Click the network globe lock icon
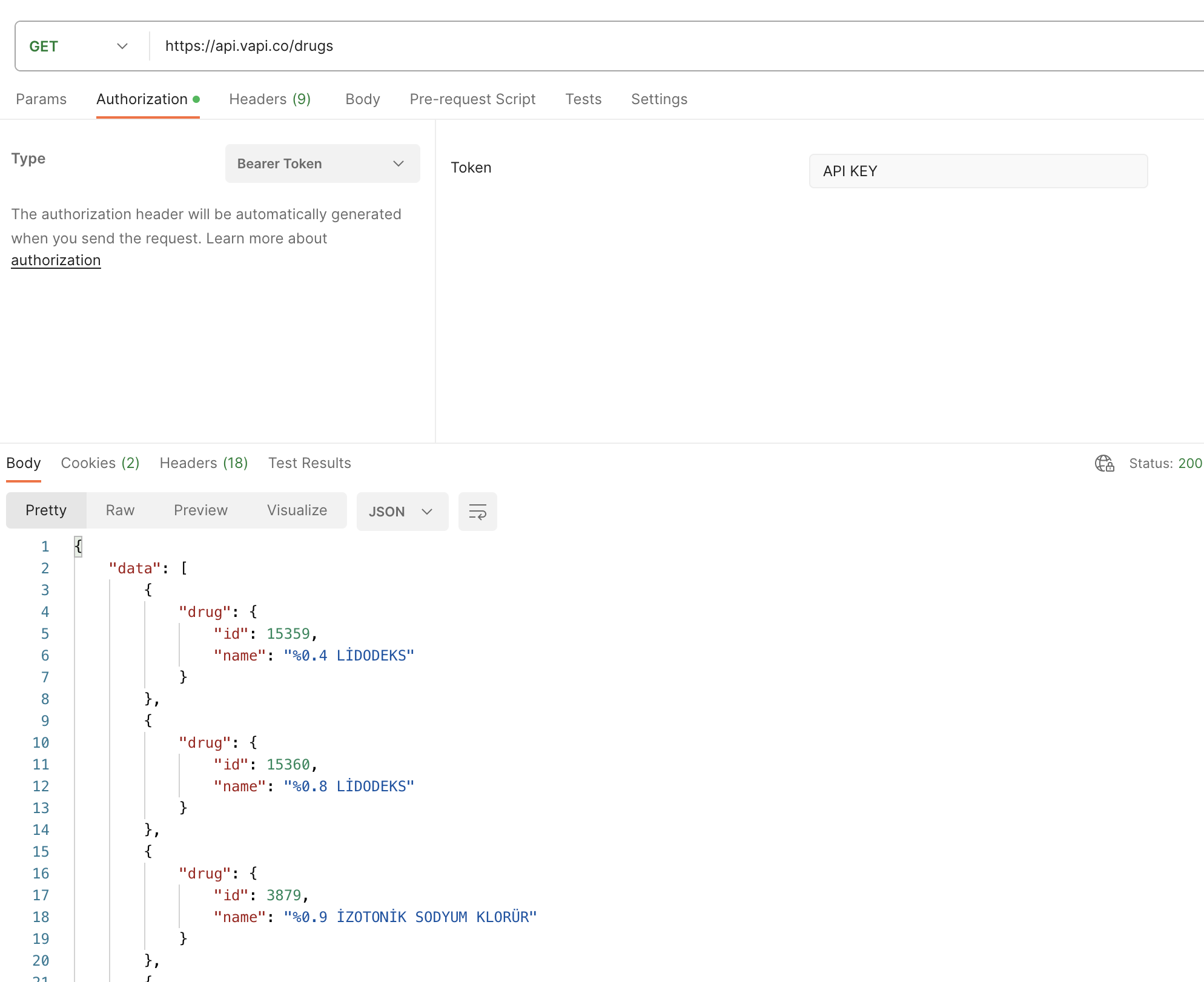The height and width of the screenshot is (982, 1204). point(1105,463)
